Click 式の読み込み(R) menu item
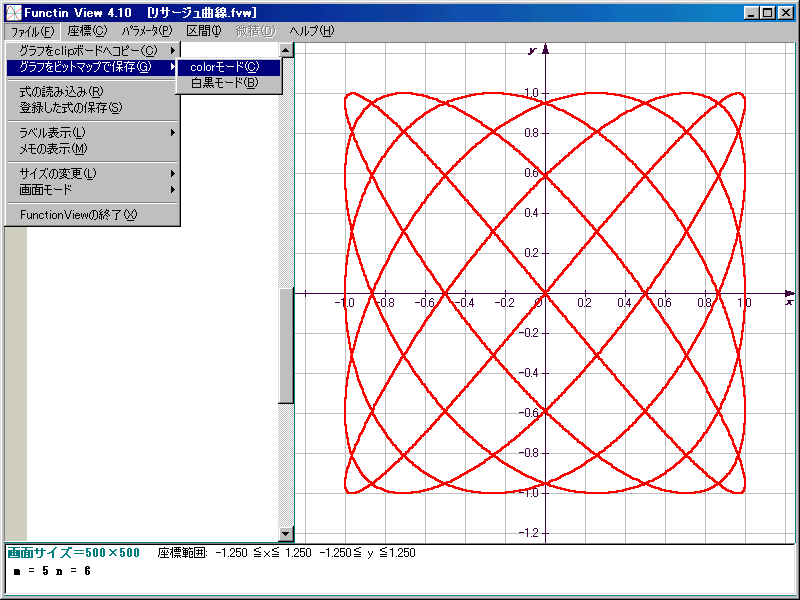Screen dimensions: 800x600 (x=93, y=92)
